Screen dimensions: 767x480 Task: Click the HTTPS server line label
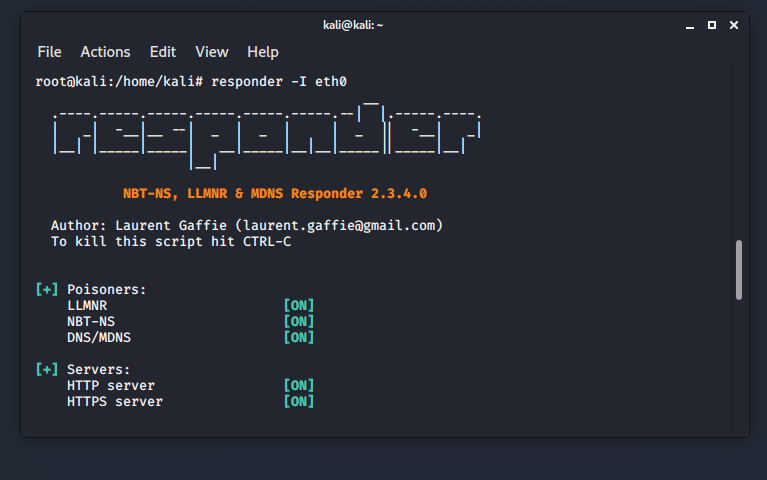coord(114,401)
